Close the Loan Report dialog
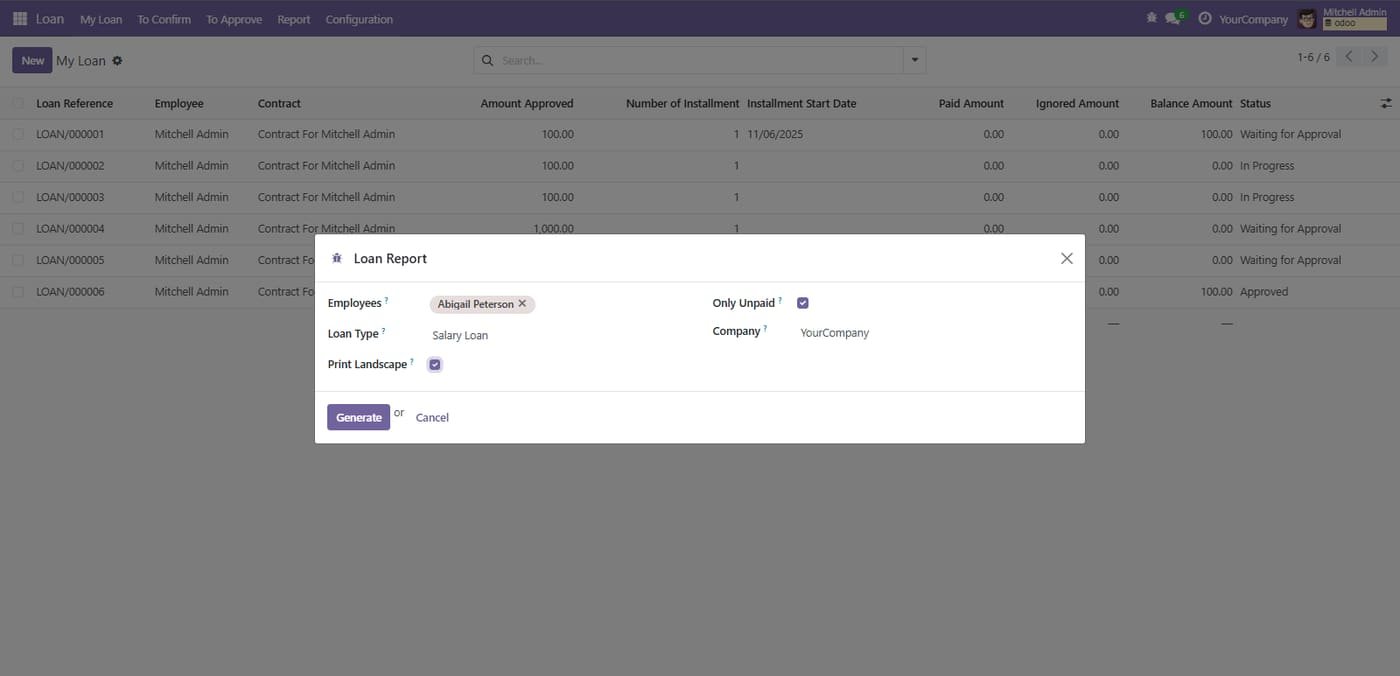The height and width of the screenshot is (676, 1400). pyautogui.click(x=1067, y=258)
